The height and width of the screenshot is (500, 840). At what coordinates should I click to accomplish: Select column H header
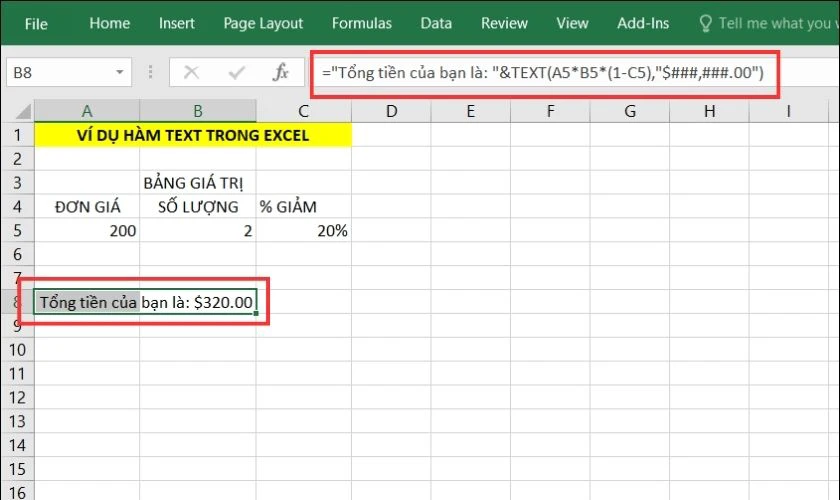(x=709, y=111)
